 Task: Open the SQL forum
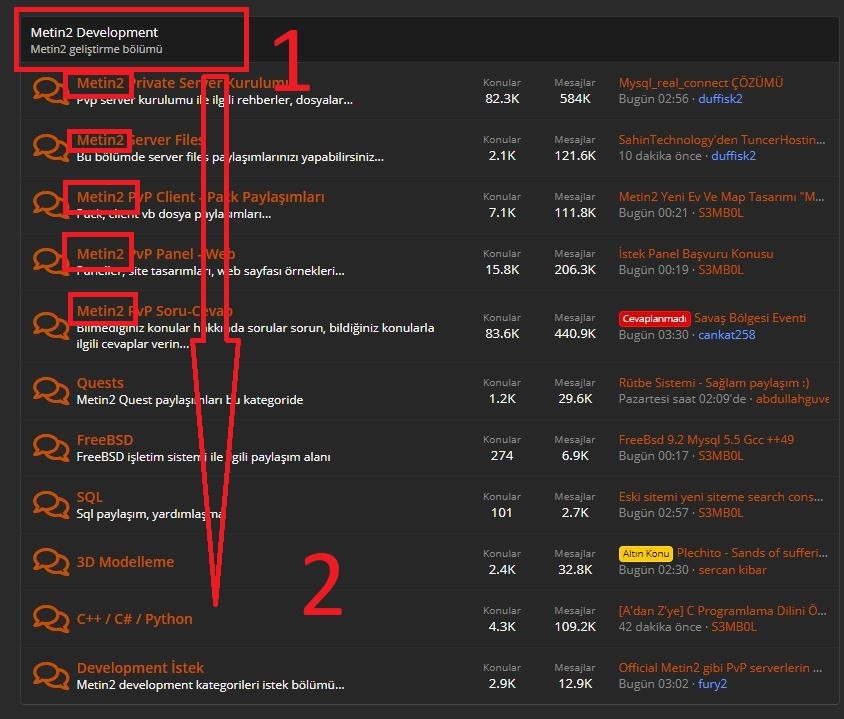coord(89,497)
